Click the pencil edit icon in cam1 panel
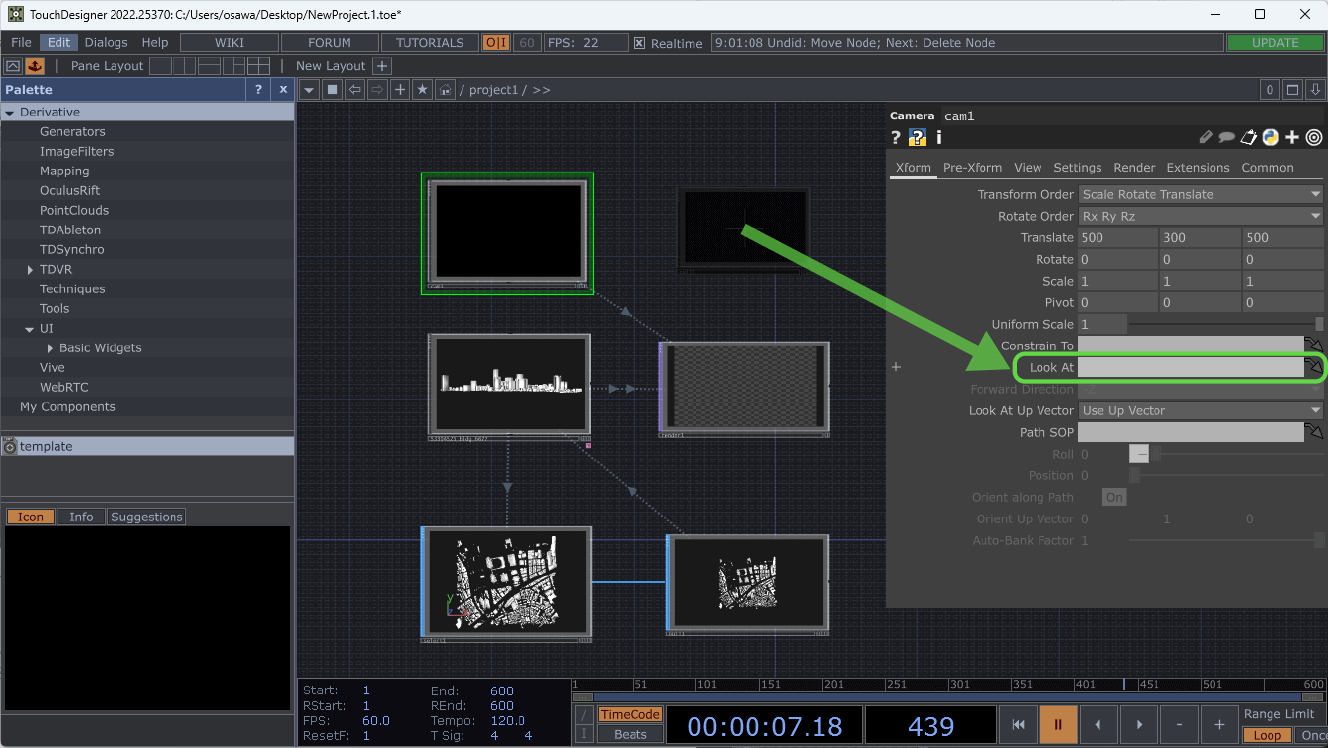The height and width of the screenshot is (748, 1328). [1206, 138]
